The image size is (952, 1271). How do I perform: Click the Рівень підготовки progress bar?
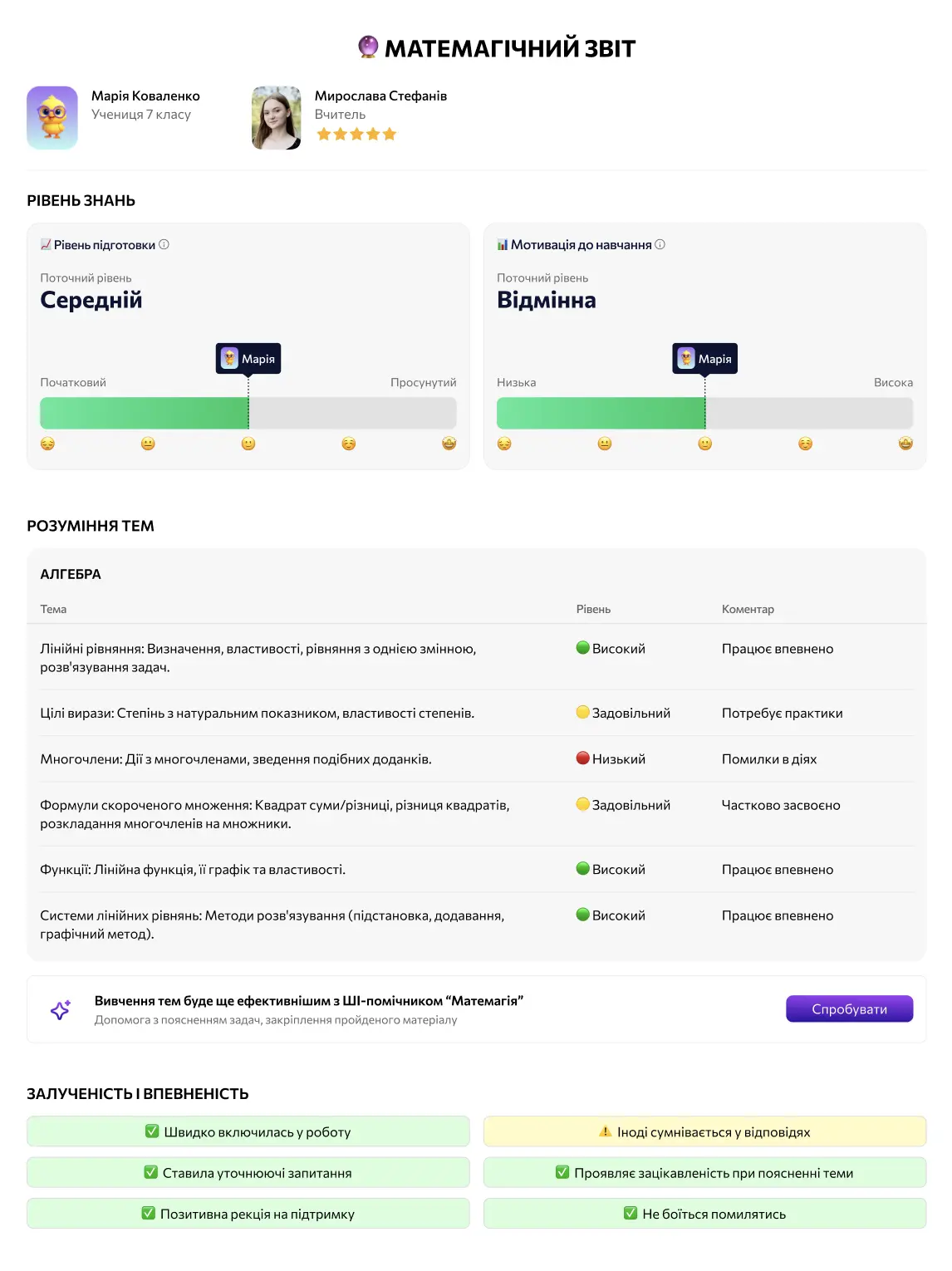point(248,413)
